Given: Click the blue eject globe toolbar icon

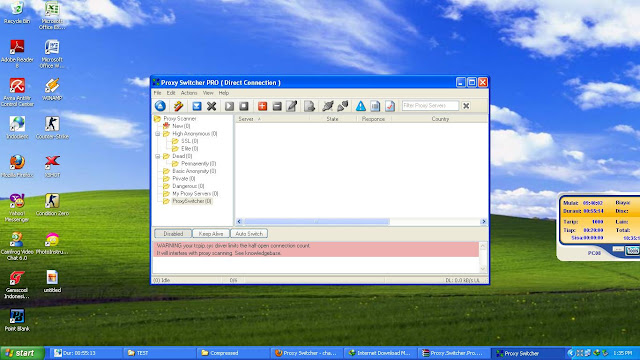Looking at the screenshot, I should (160, 106).
